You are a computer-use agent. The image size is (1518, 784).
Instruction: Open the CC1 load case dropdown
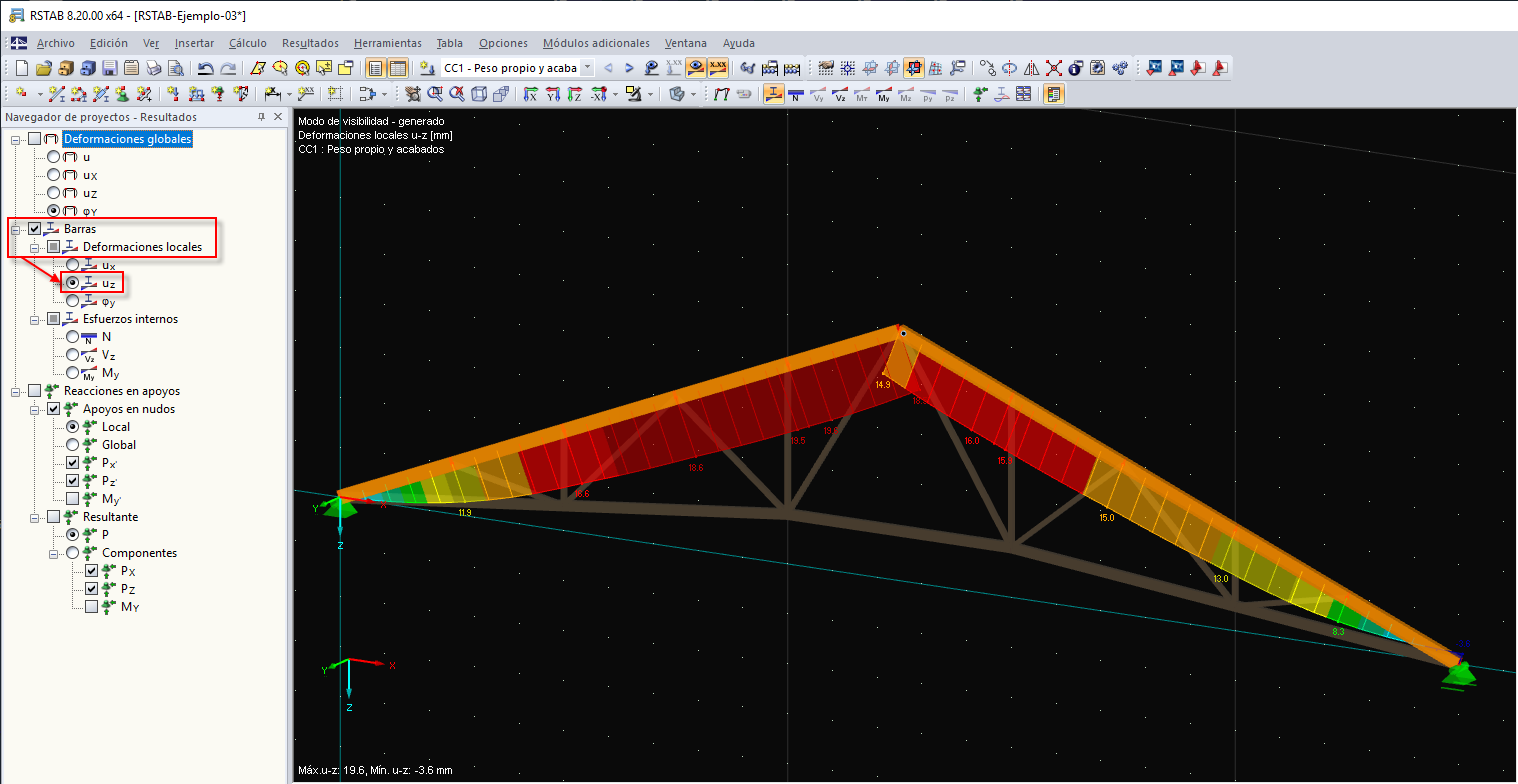point(587,68)
